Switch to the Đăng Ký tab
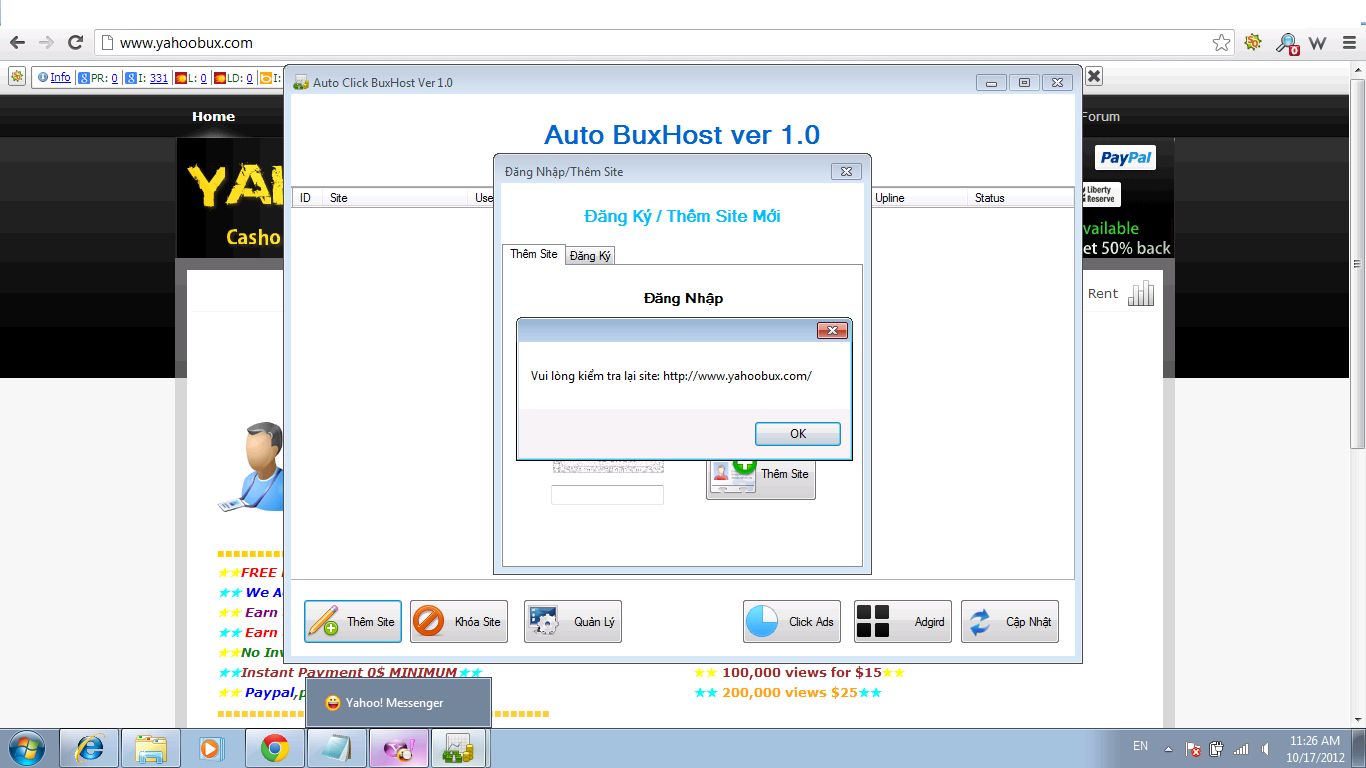The height and width of the screenshot is (768, 1366). point(590,255)
